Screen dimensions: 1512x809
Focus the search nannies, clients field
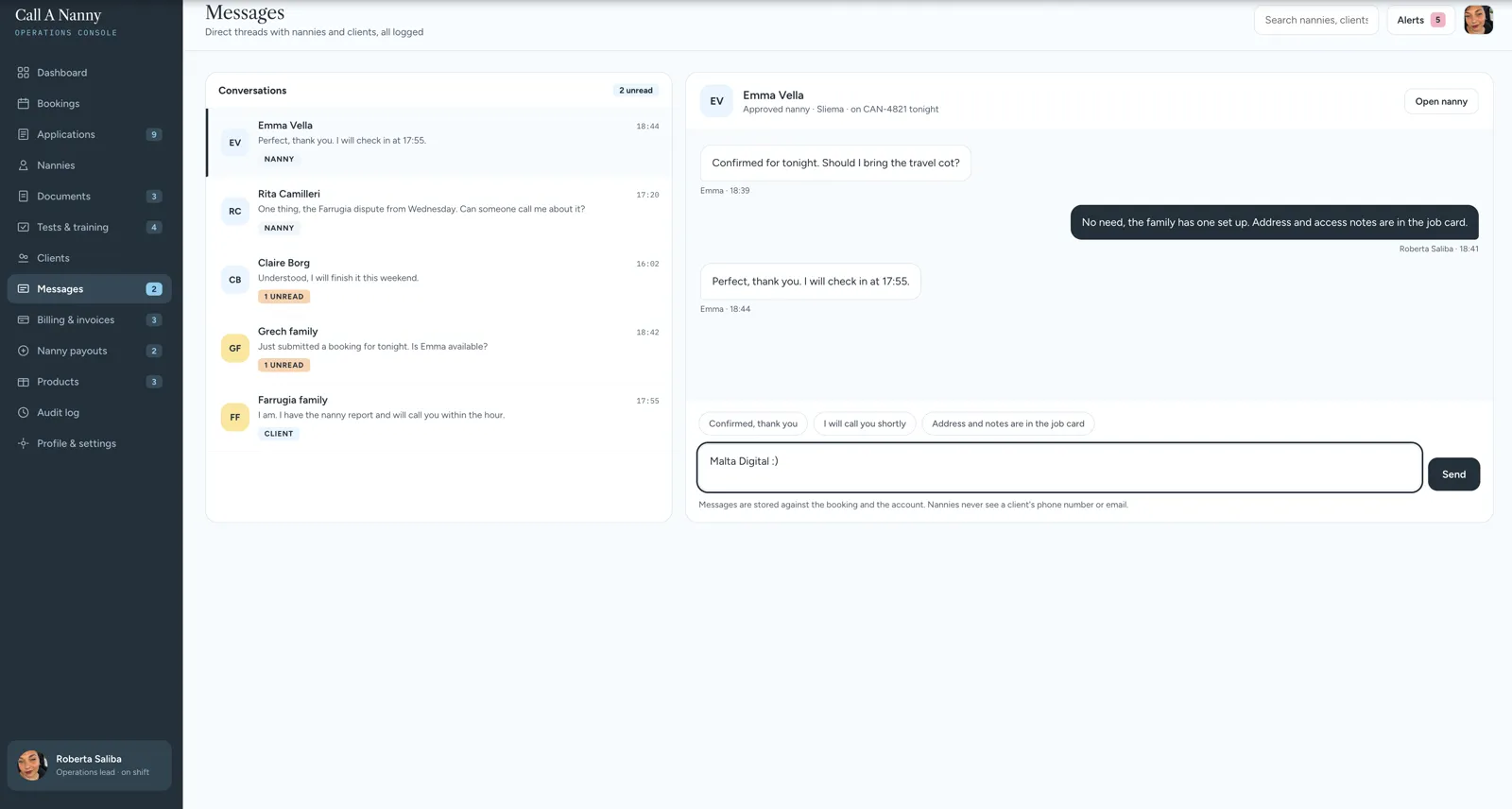pos(1316,20)
